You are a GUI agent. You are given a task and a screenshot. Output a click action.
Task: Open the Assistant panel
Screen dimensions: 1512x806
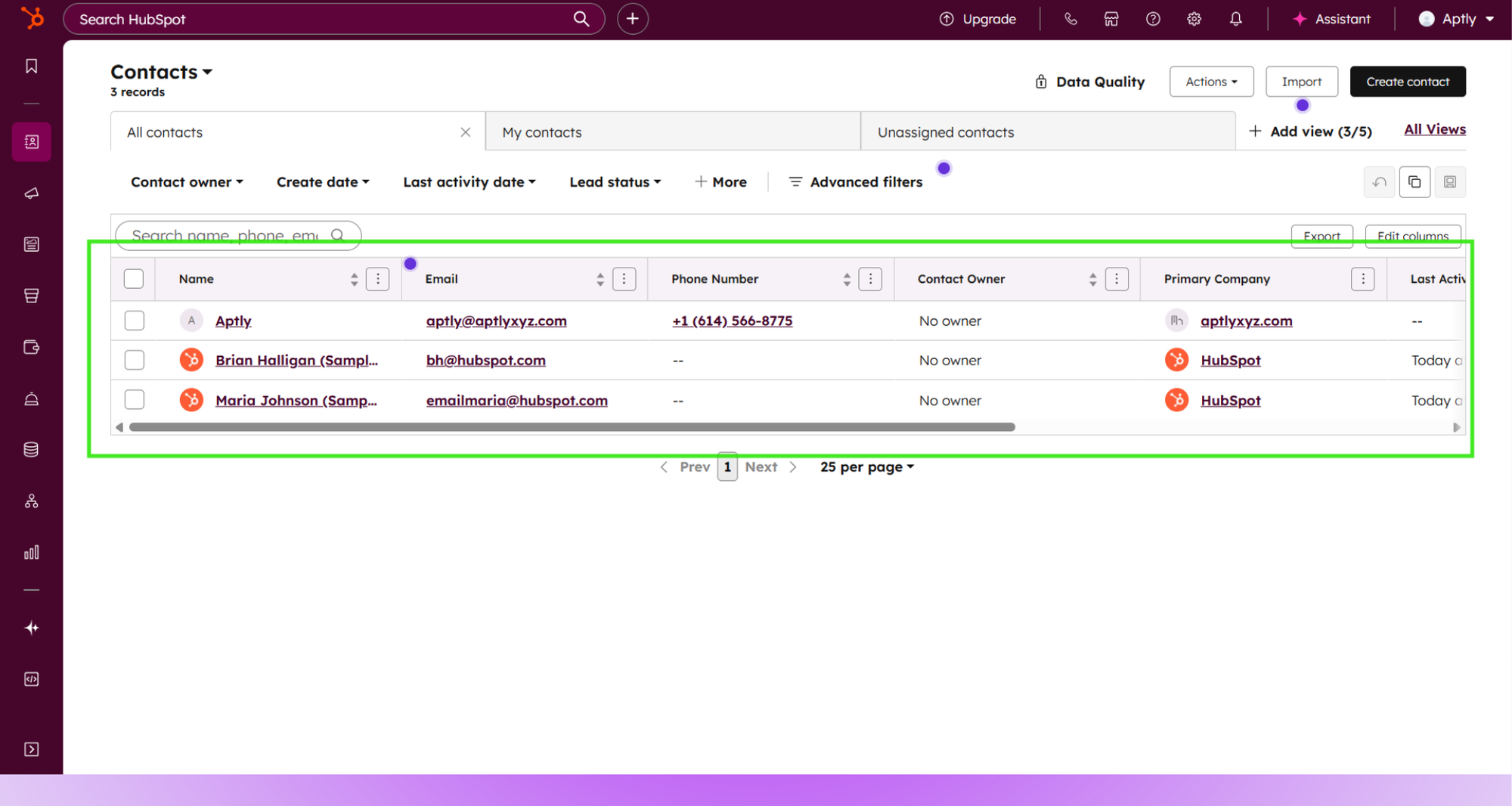[1332, 19]
